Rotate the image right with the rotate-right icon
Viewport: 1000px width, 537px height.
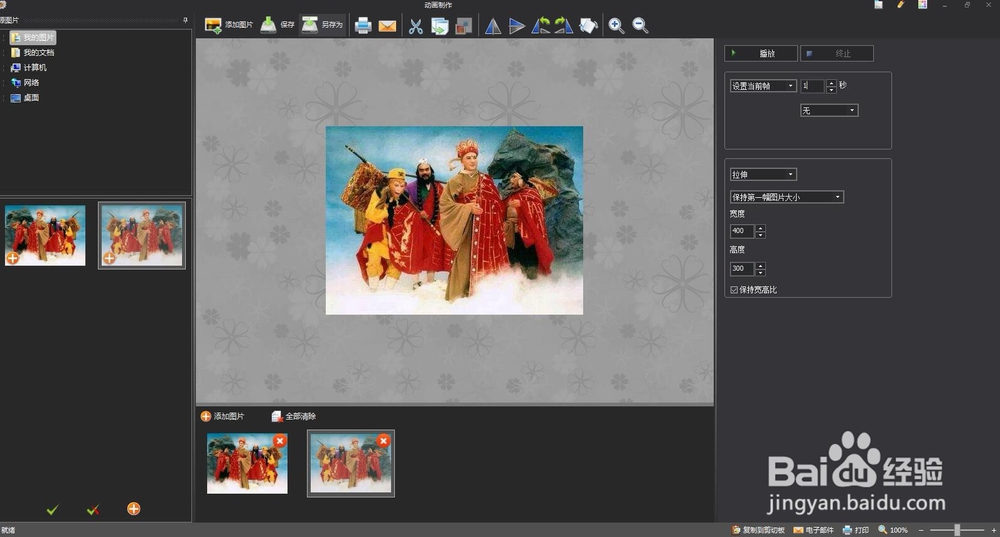[x=563, y=26]
